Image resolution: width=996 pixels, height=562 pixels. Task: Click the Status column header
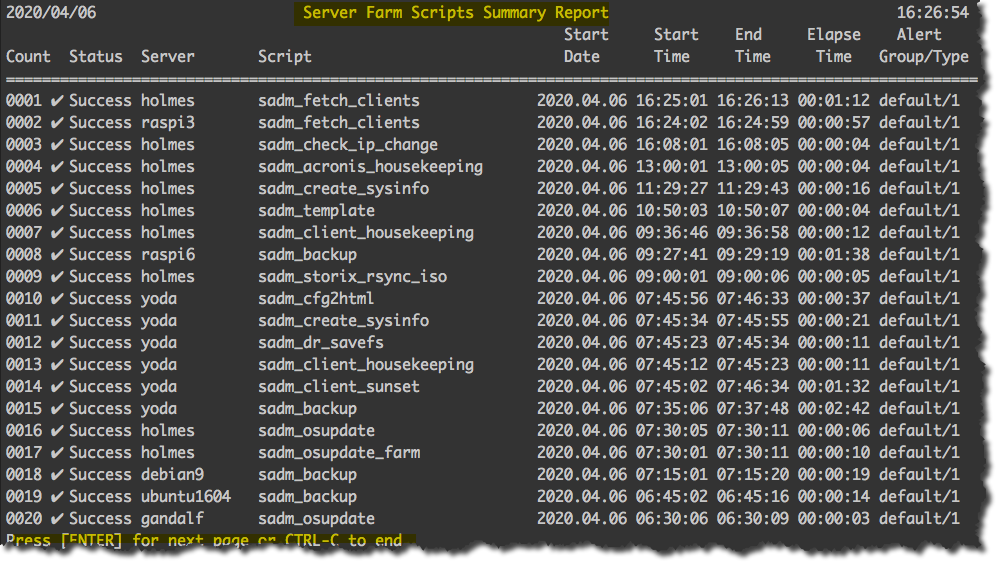point(95,57)
